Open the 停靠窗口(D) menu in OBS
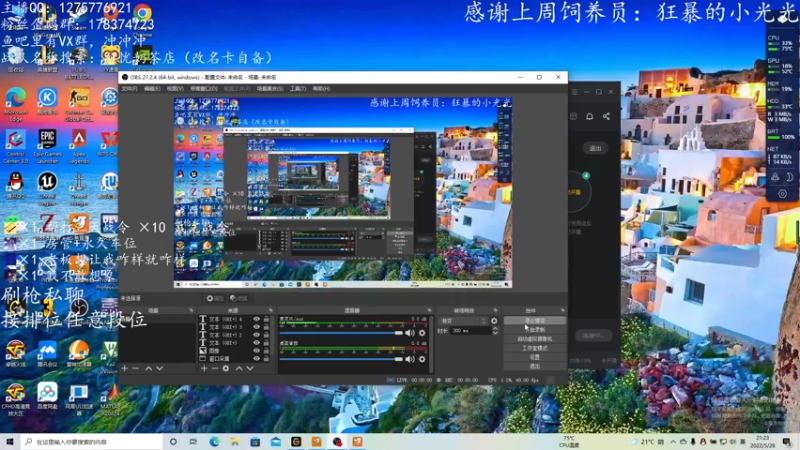Viewport: 800px width, 450px height. pyautogui.click(x=204, y=89)
